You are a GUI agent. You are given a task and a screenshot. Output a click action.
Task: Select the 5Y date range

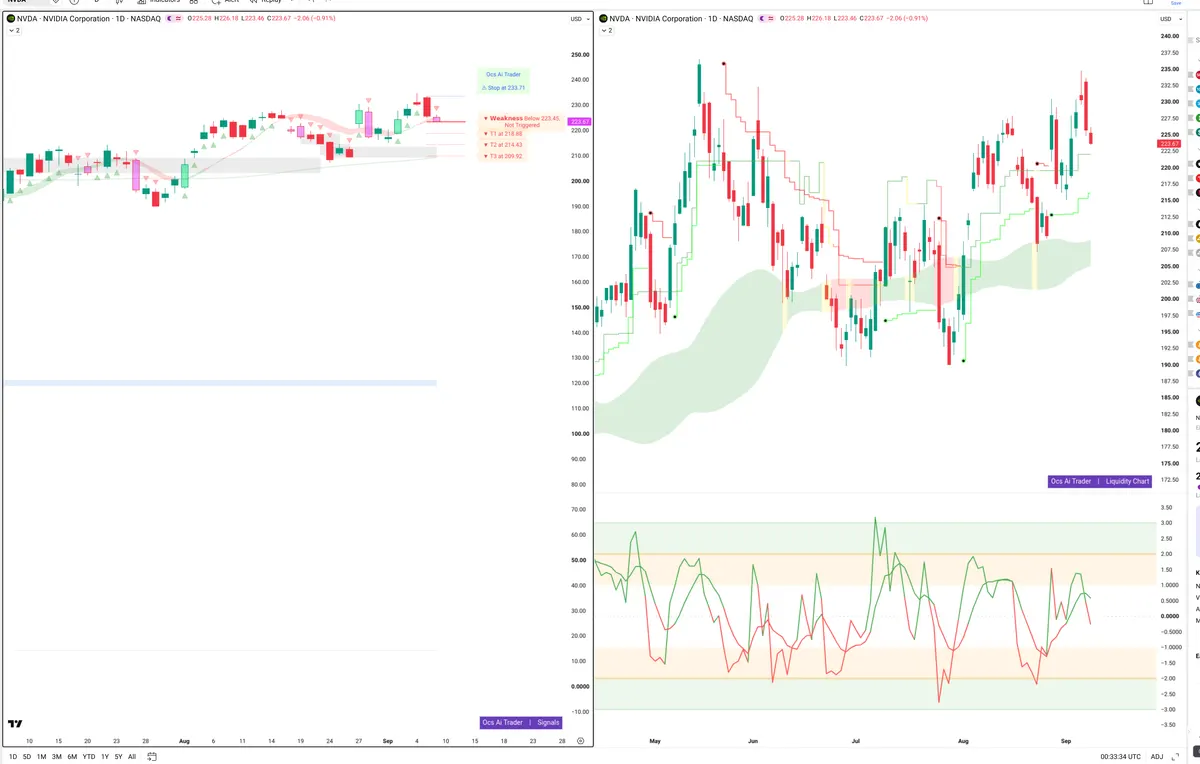pyautogui.click(x=118, y=756)
